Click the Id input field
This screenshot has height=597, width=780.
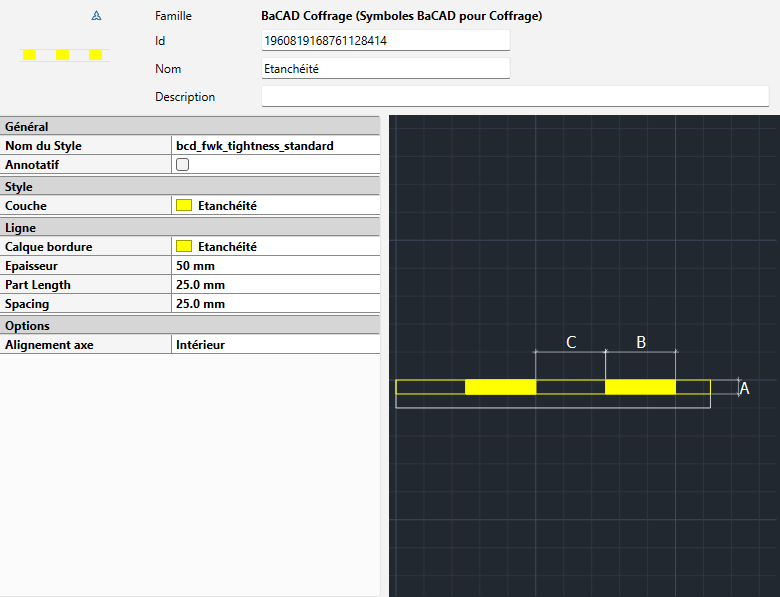click(385, 41)
